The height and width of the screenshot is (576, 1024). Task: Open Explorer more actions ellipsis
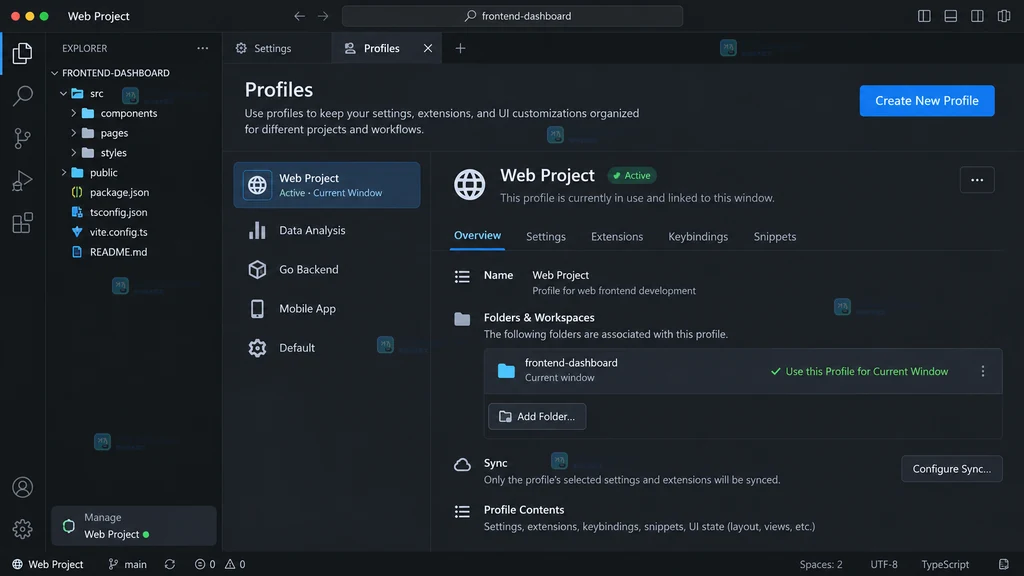pos(202,48)
